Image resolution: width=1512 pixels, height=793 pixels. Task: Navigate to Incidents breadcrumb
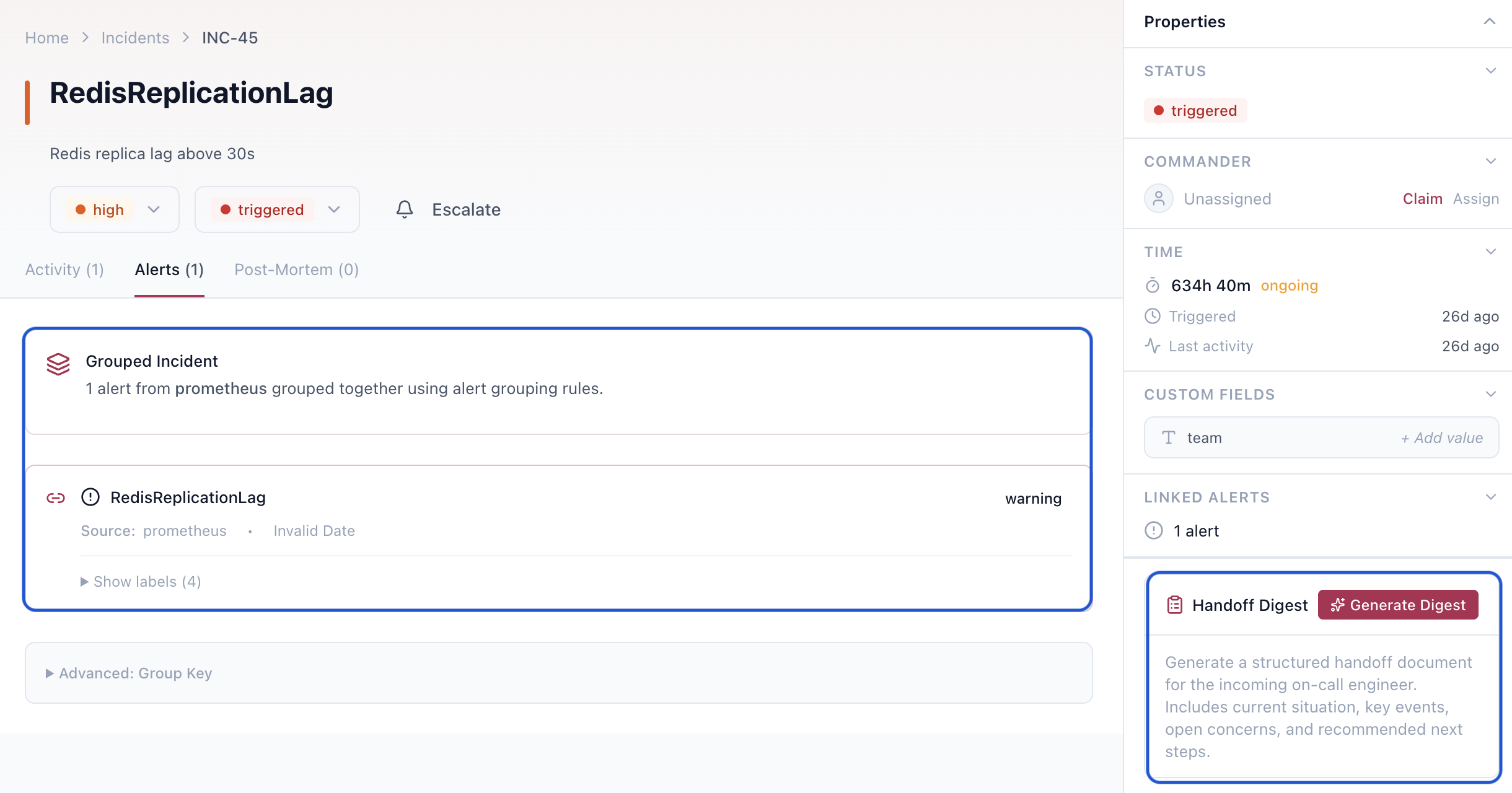click(135, 38)
